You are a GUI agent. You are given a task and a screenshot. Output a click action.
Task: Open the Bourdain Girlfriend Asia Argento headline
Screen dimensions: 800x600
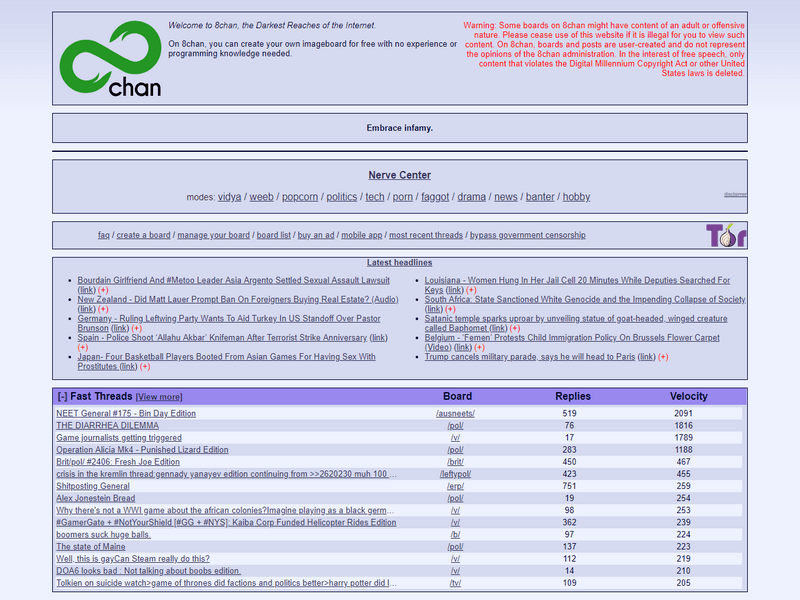233,280
